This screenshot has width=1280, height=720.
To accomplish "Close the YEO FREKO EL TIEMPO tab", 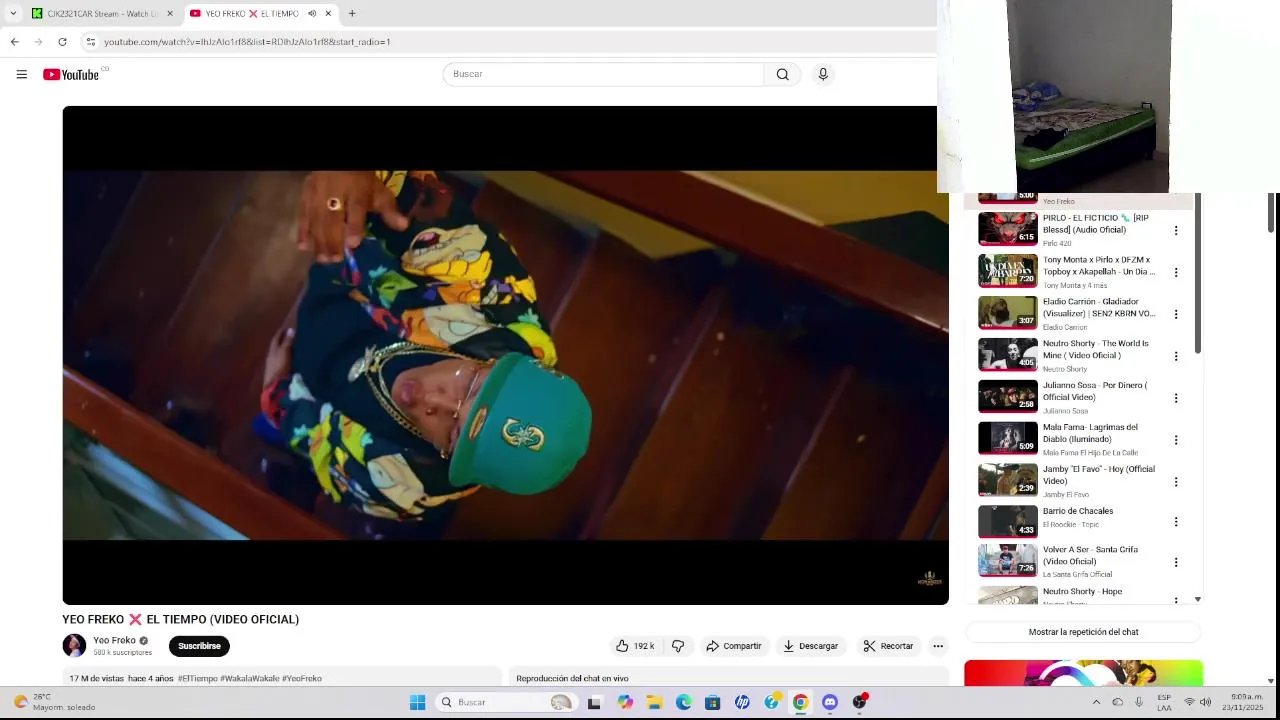I will [328, 13].
